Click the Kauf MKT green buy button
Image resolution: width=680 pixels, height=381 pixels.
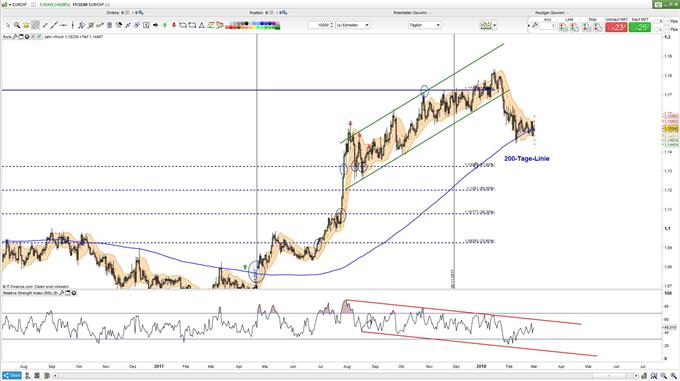click(640, 27)
